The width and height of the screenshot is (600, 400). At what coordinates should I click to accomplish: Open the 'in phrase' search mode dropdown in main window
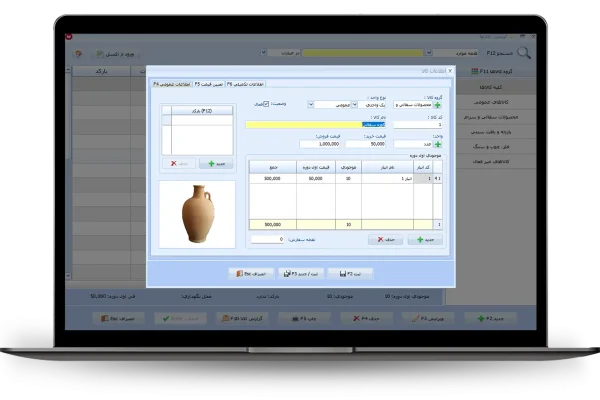tap(264, 52)
